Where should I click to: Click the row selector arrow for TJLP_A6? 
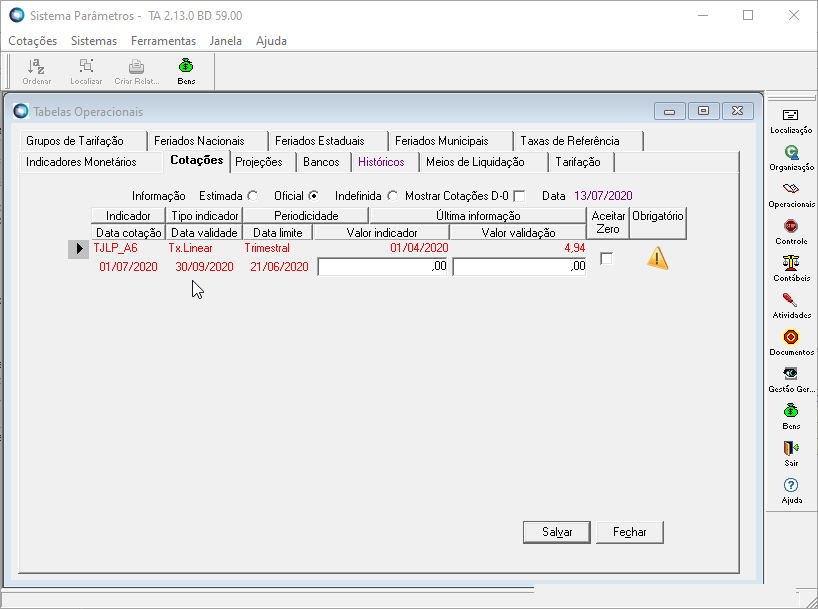point(78,248)
